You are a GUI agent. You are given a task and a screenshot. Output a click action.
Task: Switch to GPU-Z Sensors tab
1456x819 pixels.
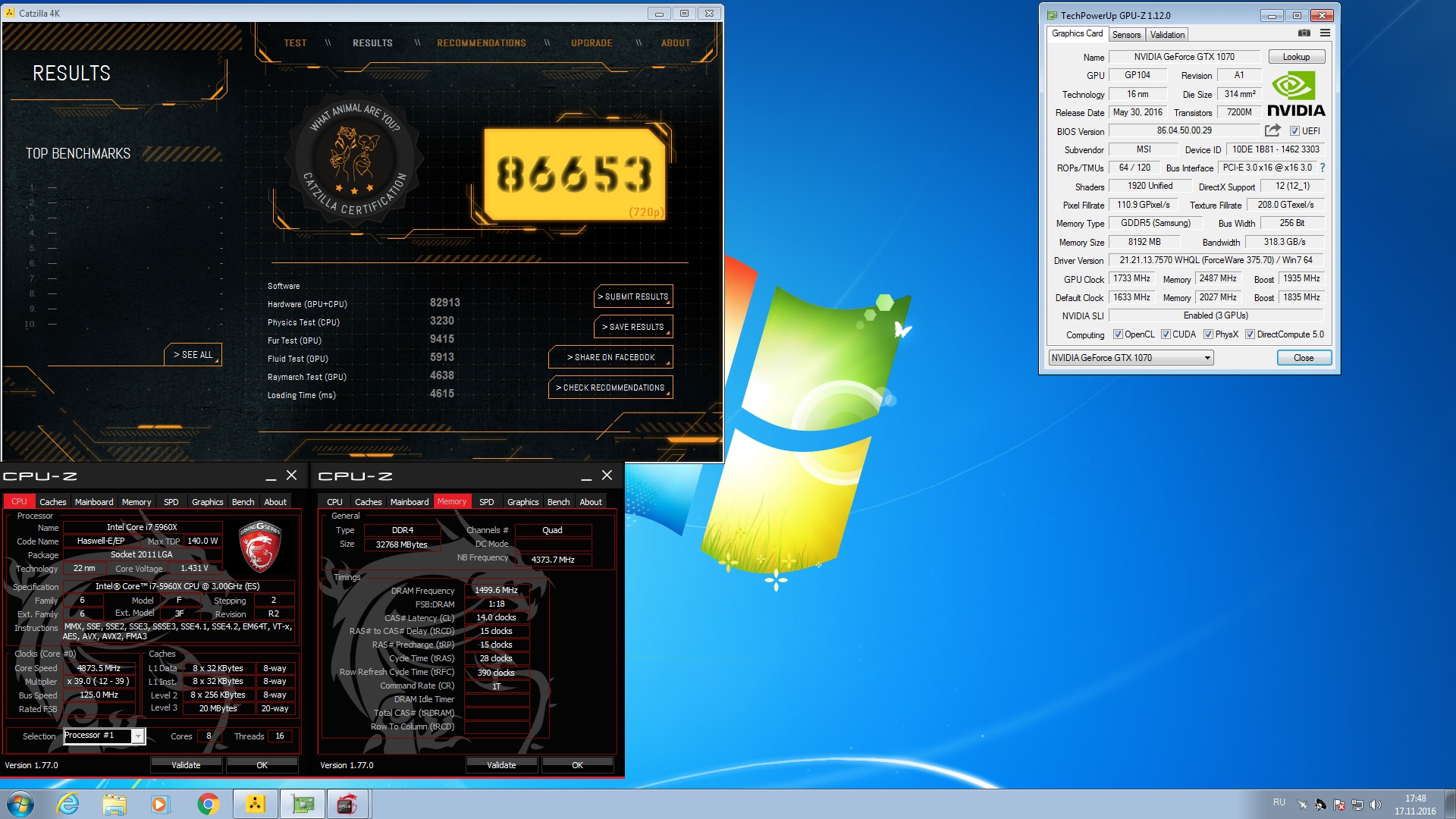pos(1126,35)
